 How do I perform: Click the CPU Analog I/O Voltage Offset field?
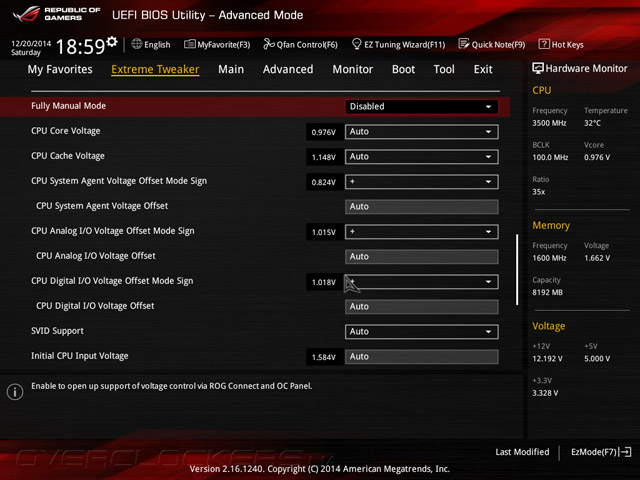(x=422, y=257)
